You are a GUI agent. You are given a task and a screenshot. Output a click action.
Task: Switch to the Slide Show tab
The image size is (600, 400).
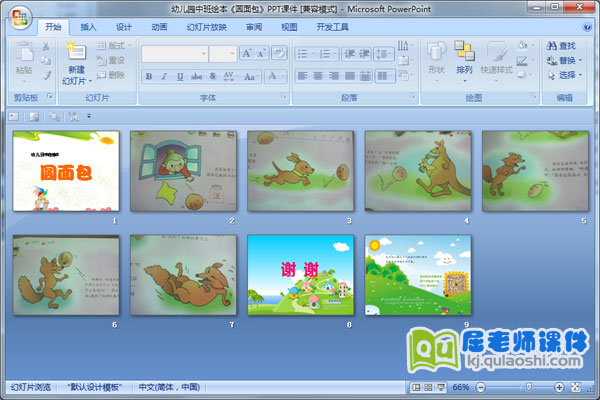click(207, 27)
